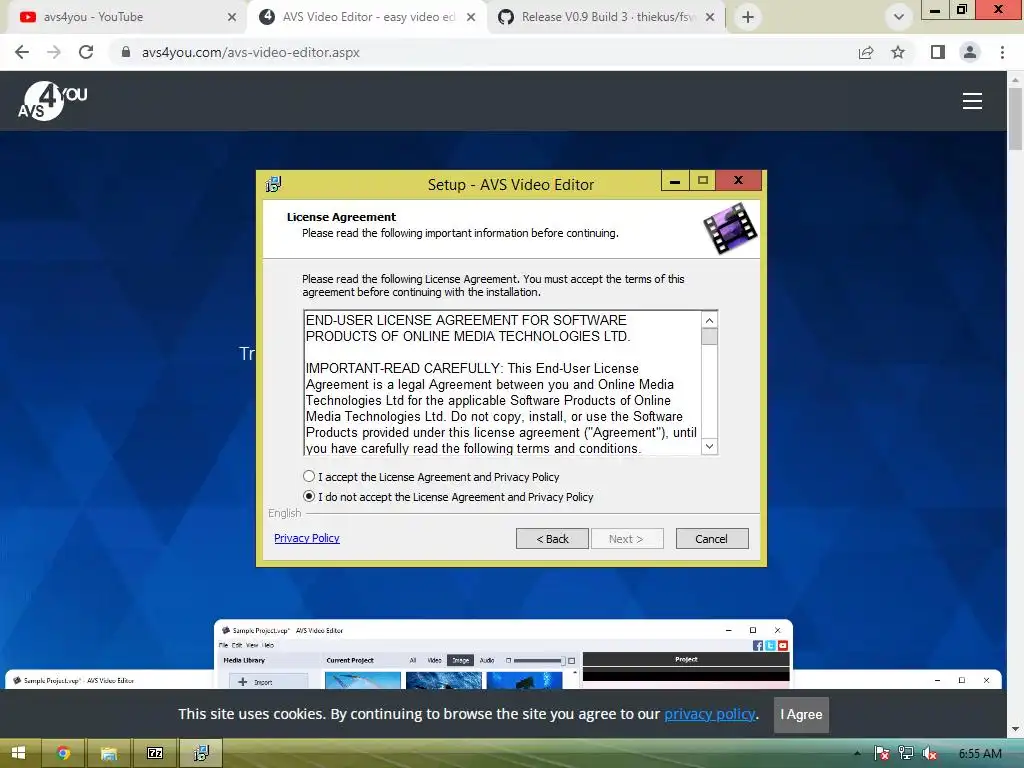
Task: Click the Back button in Setup
Action: pyautogui.click(x=552, y=539)
